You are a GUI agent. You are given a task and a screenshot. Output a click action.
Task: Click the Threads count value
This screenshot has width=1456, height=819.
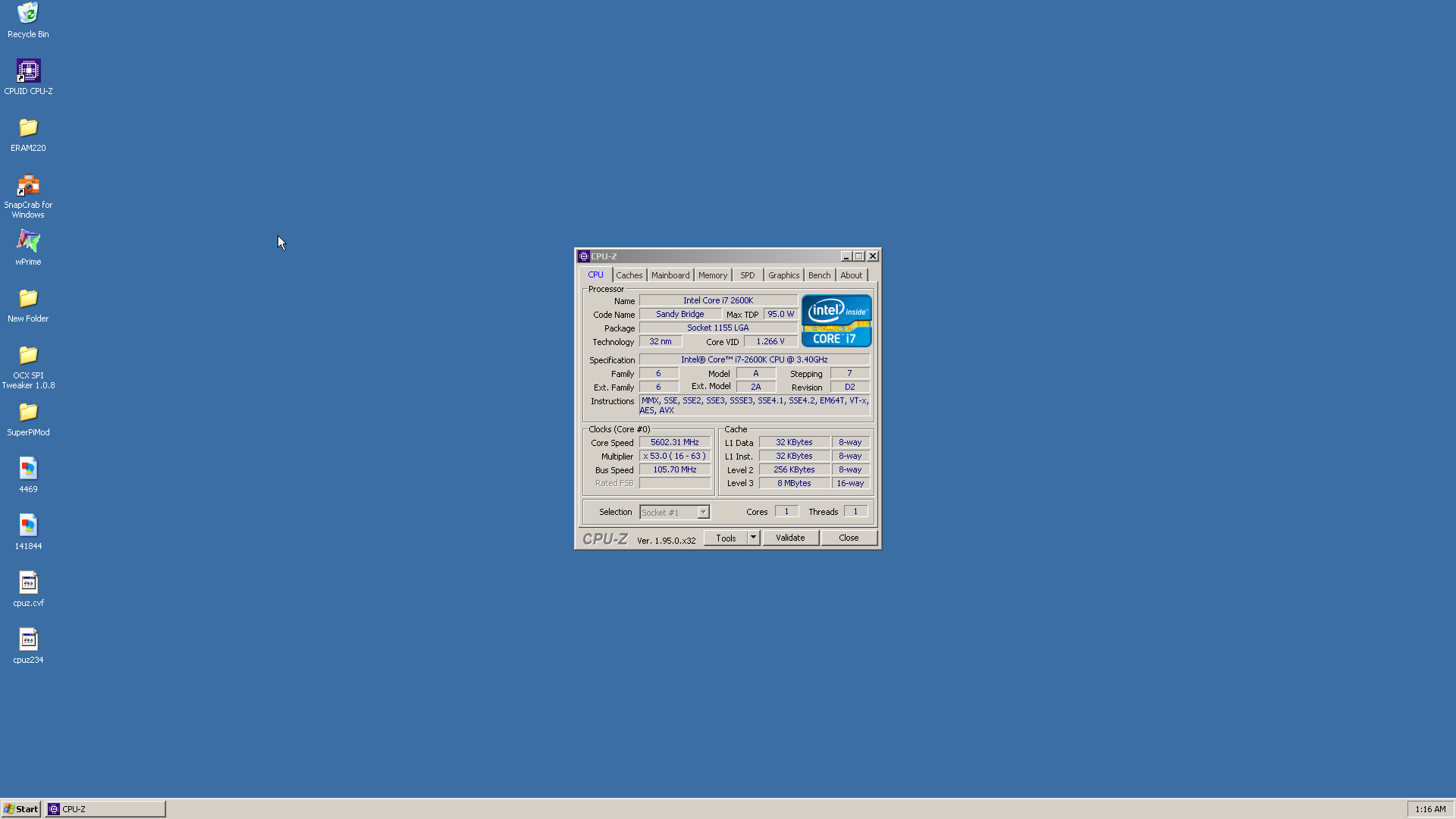tap(855, 512)
